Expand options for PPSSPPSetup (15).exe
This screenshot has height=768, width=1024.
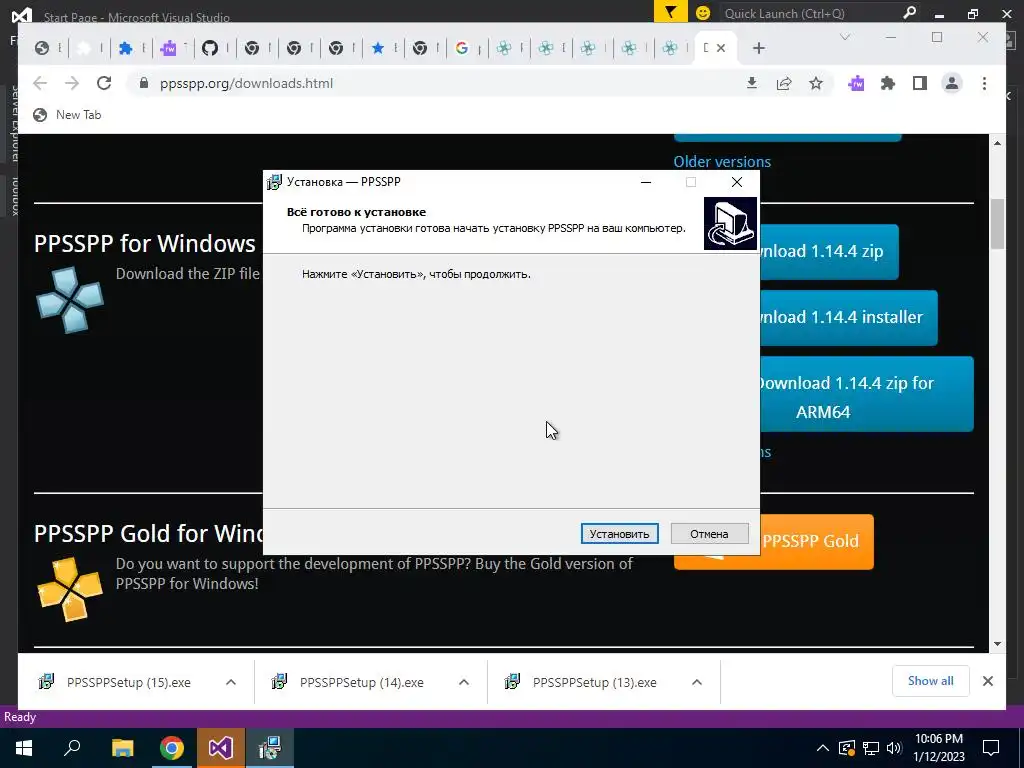coord(231,682)
